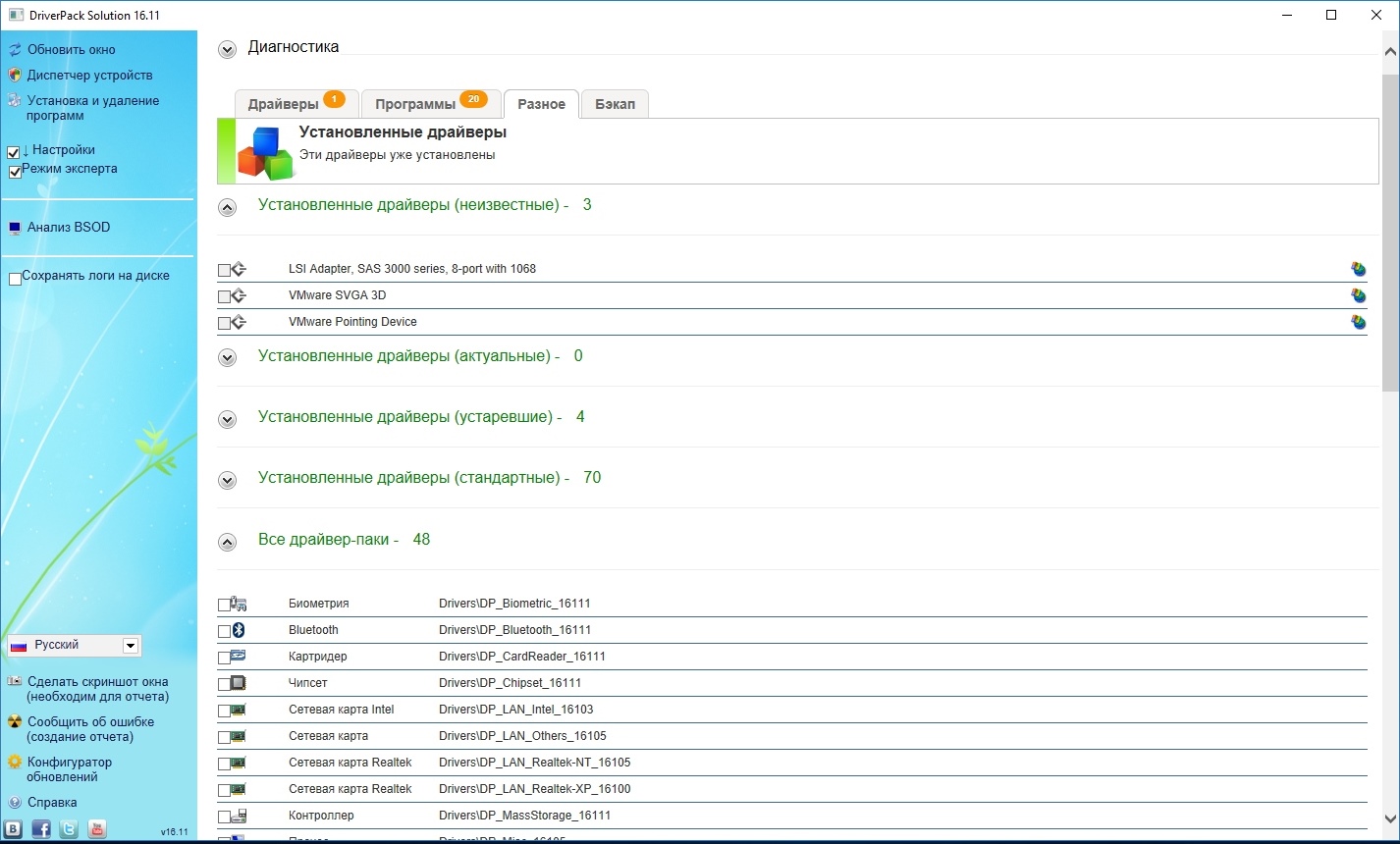Image resolution: width=1400 pixels, height=844 pixels.
Task: Click the add/remove programs icon
Action: tap(15, 100)
